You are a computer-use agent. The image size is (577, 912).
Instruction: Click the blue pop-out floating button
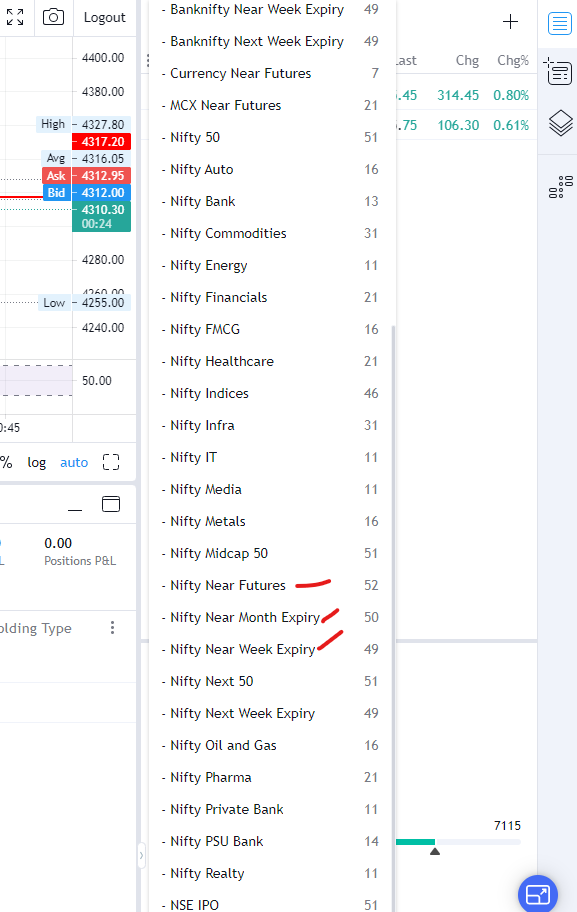537,894
